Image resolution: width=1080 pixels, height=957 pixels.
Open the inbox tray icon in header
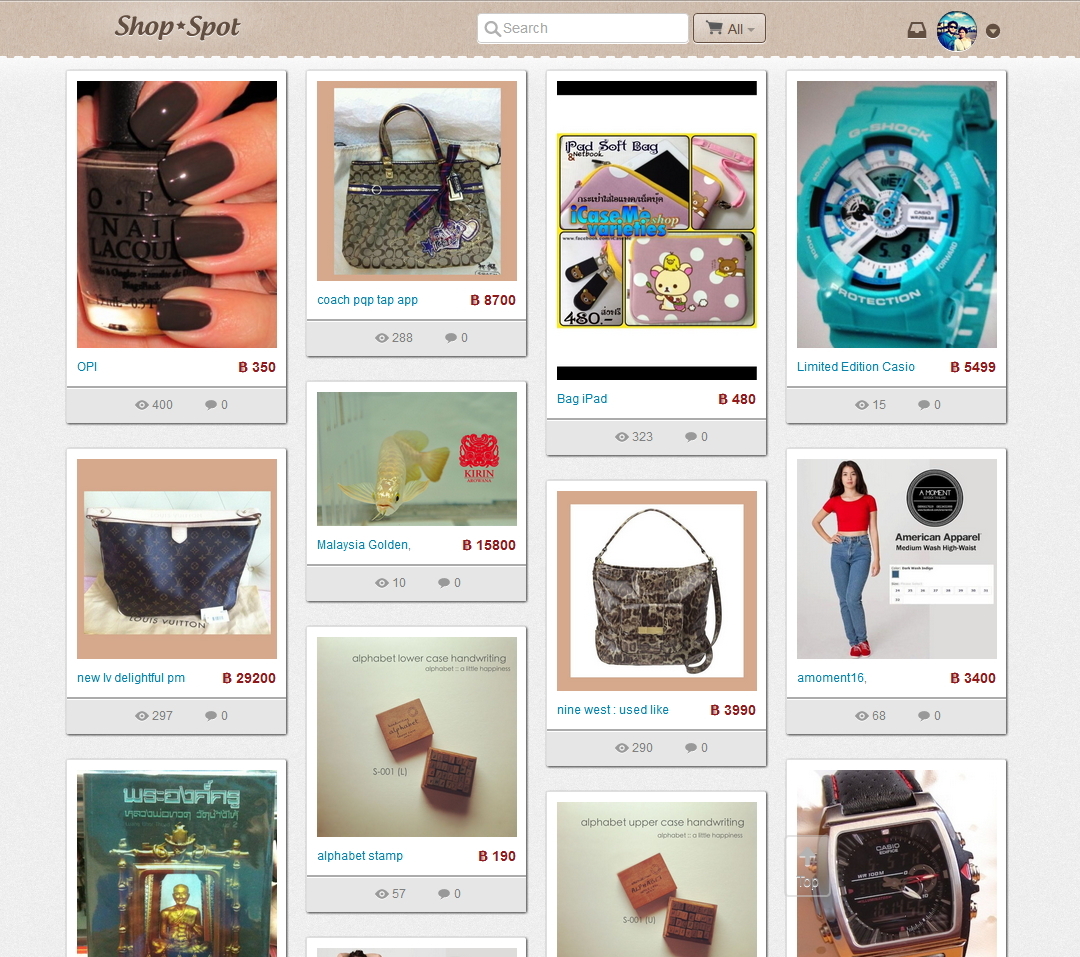[916, 30]
